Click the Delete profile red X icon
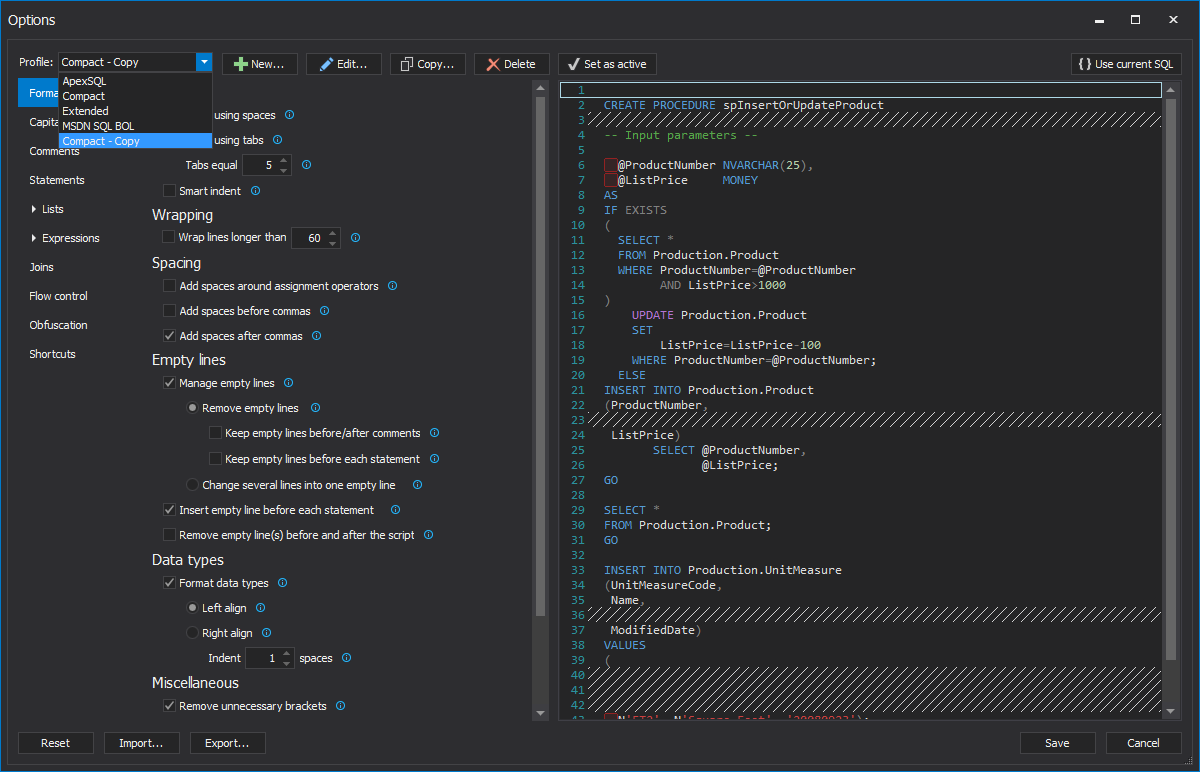Screen dimensions: 1200x772 [493, 64]
